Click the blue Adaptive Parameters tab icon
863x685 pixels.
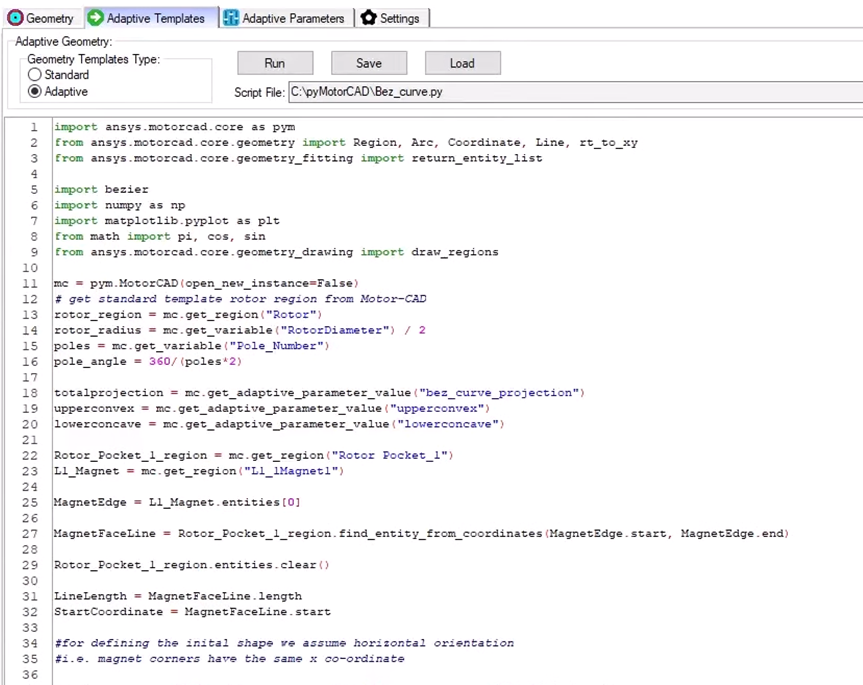click(x=232, y=18)
